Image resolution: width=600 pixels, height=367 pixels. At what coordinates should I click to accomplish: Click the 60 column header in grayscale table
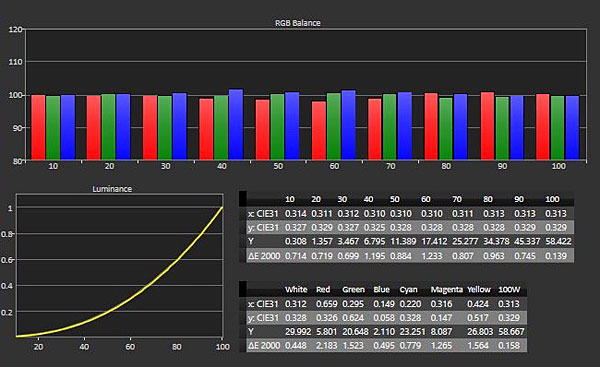426,199
